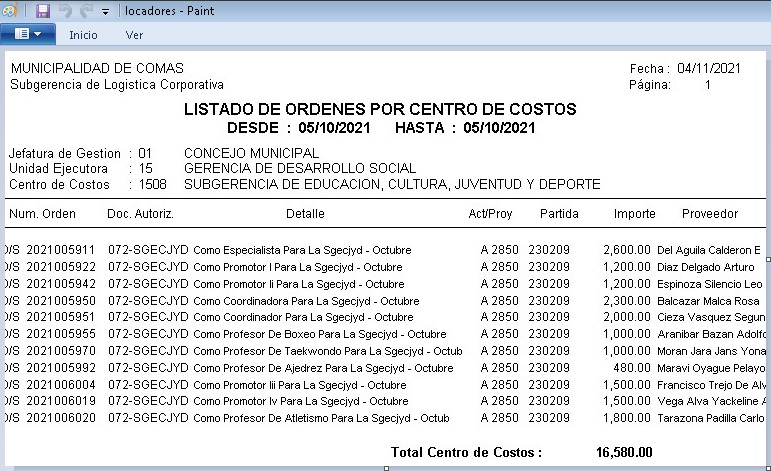Click detail Como Coordinadora Para La Sgecjyd
This screenshot has height=471, width=771.
click(x=306, y=300)
